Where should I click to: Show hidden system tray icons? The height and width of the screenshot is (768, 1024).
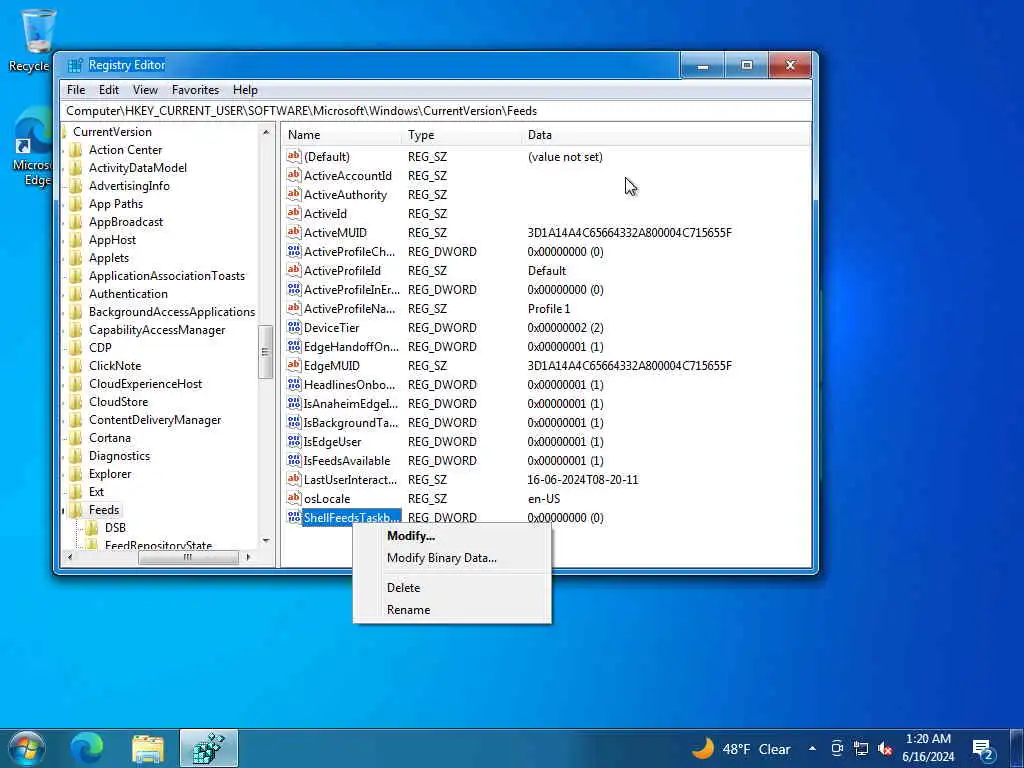point(812,749)
